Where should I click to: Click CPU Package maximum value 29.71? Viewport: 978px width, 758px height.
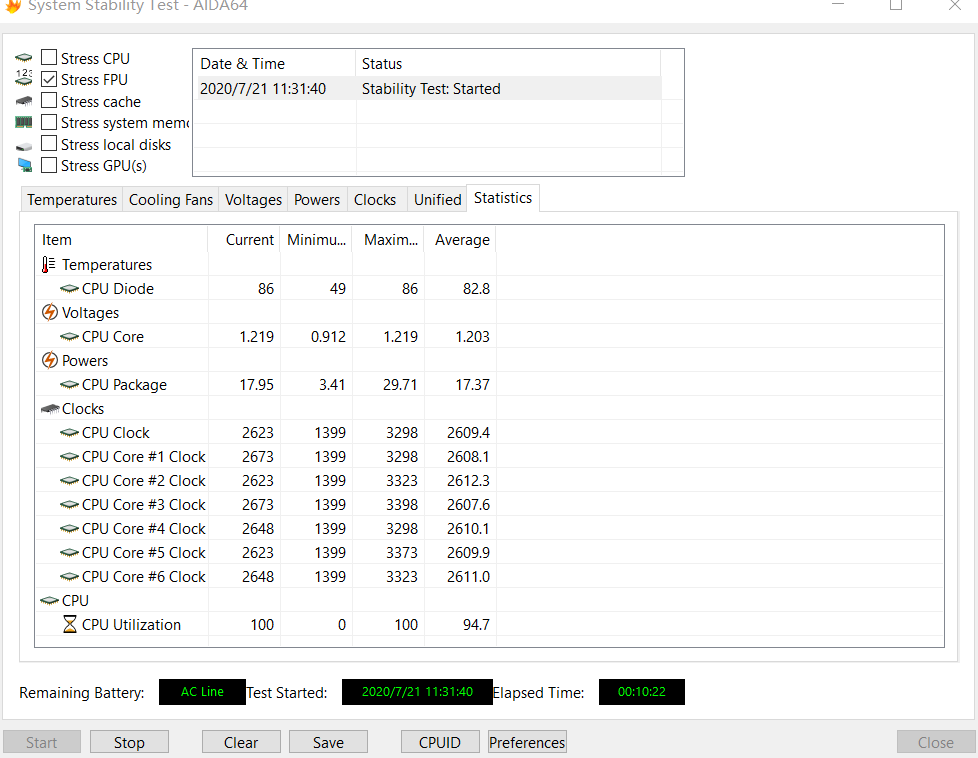click(400, 385)
